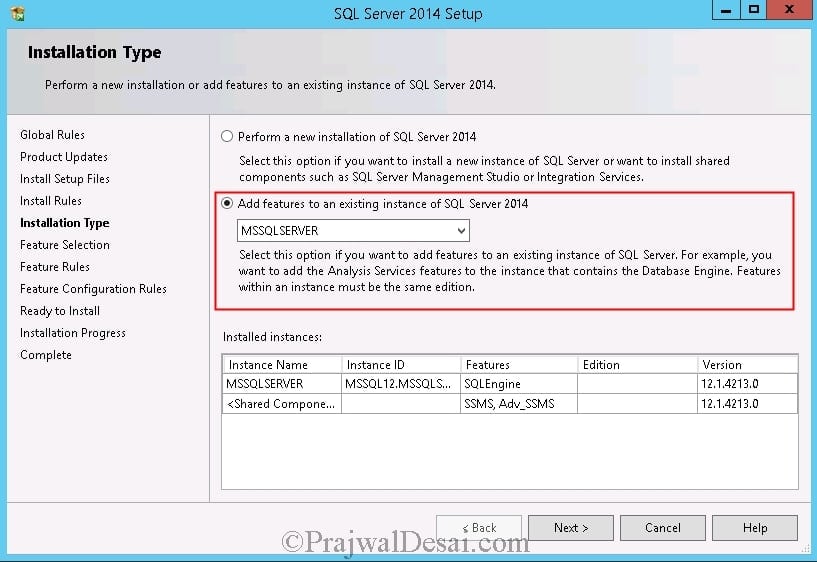
Task: Click Feature Selection step in sidebar
Action: click(65, 244)
